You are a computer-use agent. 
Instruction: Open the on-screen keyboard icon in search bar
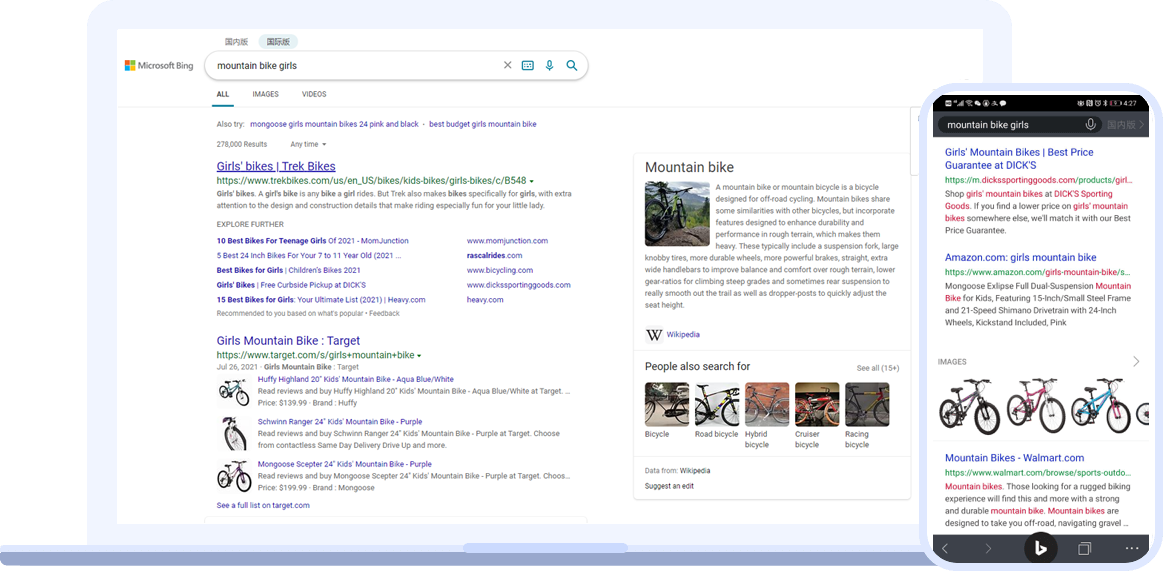click(528, 66)
